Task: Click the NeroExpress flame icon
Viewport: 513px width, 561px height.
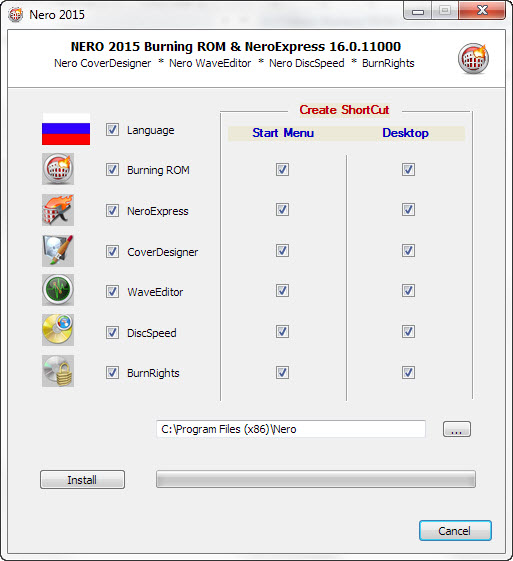Action: click(x=58, y=210)
